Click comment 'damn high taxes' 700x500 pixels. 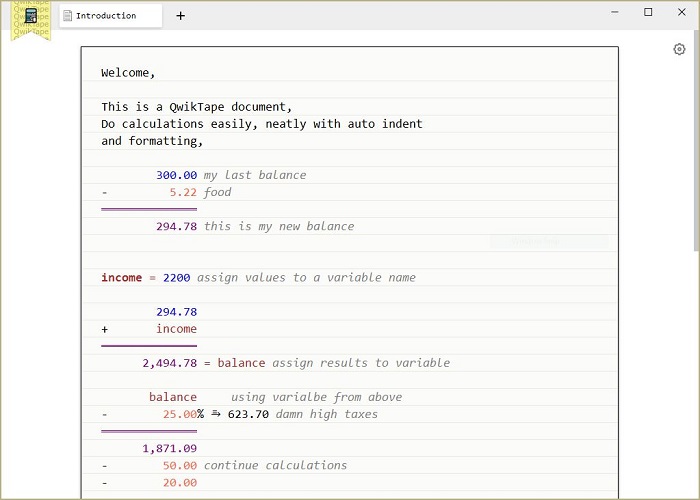tap(327, 414)
